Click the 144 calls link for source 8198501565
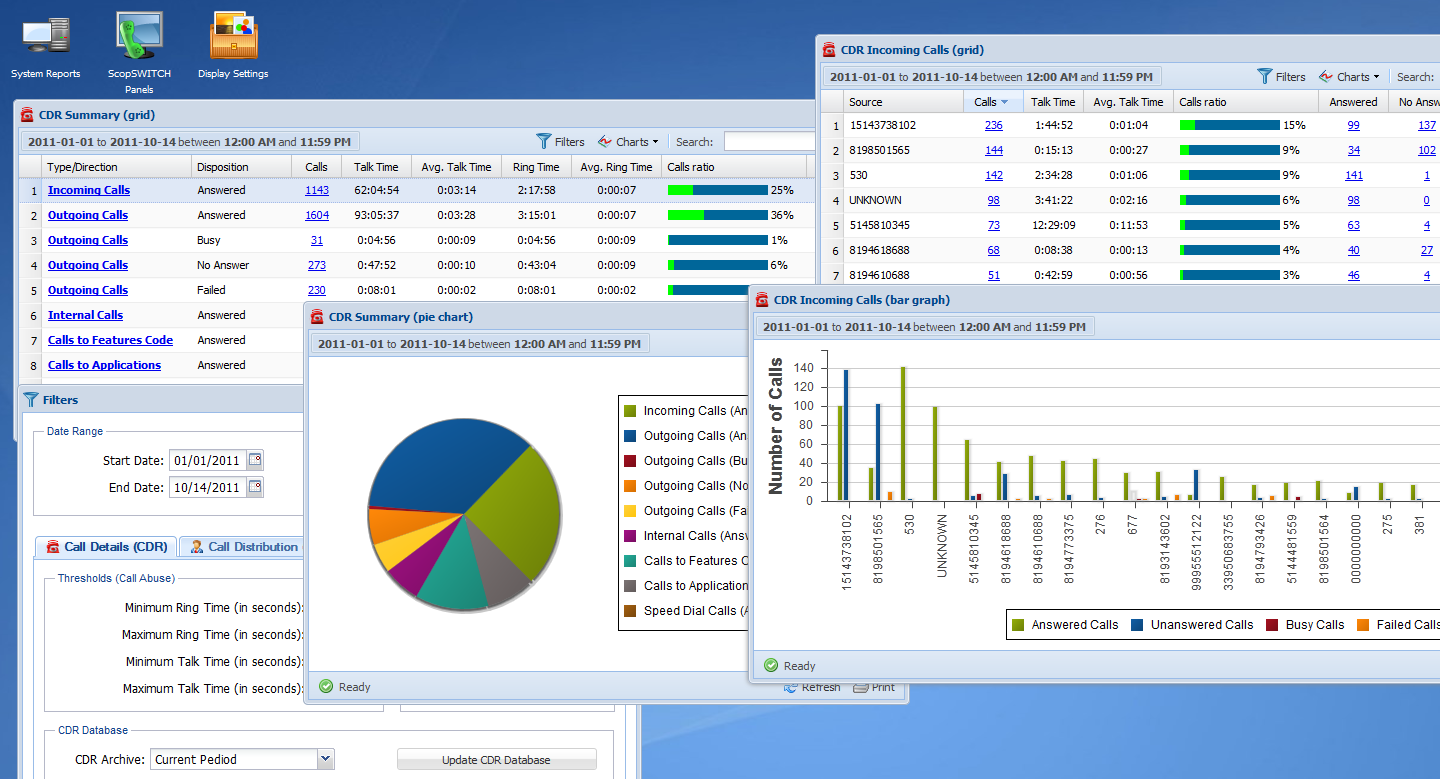 [x=994, y=150]
